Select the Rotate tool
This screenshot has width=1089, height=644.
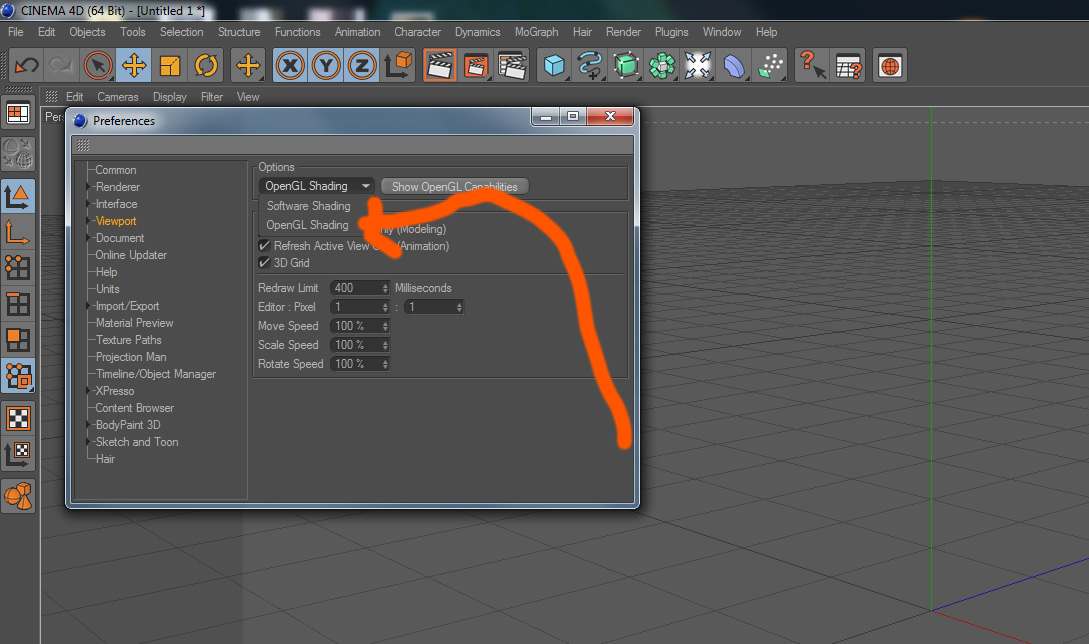[206, 66]
